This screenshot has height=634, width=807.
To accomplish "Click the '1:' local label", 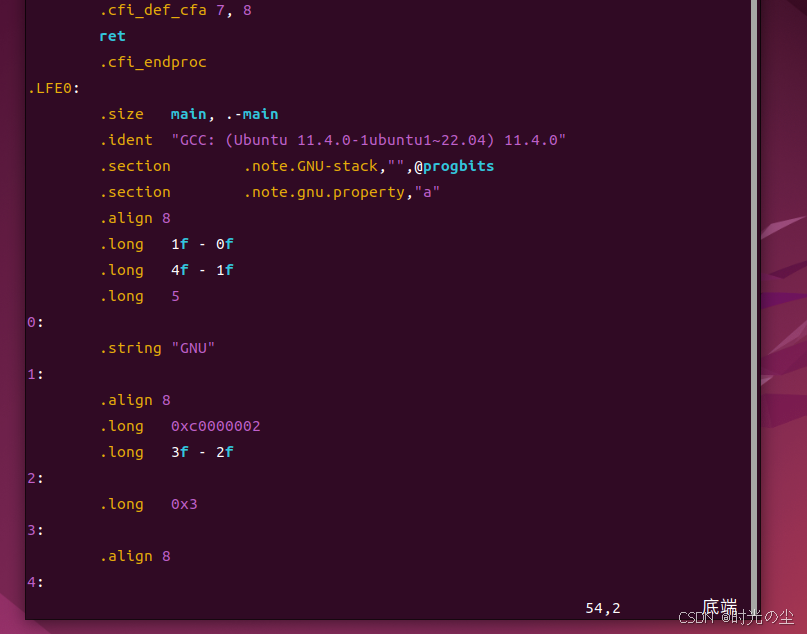I will pos(36,374).
